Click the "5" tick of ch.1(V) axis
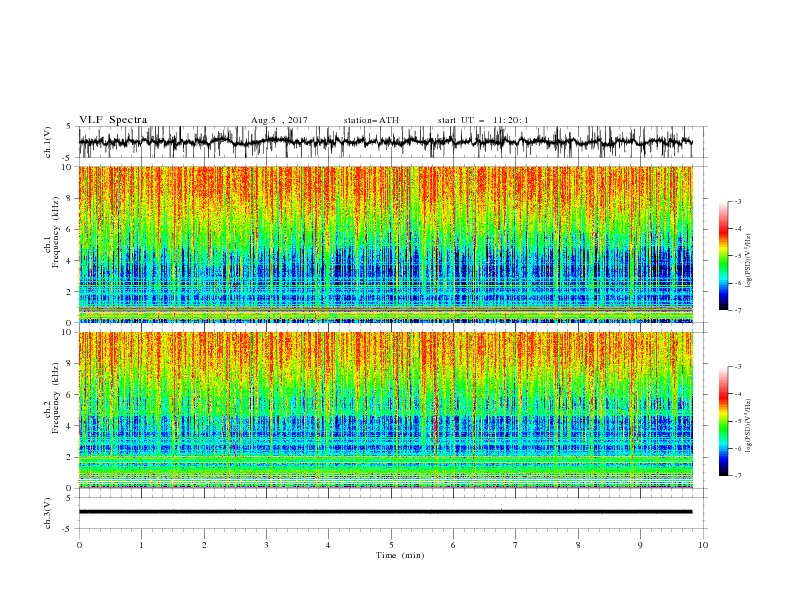Screen dimensions: 792x612 [71, 126]
